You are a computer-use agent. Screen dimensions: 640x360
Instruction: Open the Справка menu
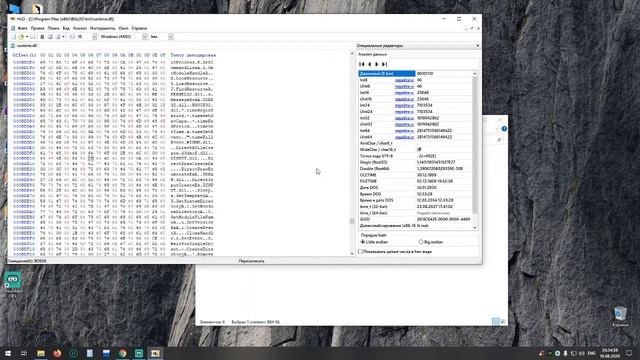click(x=139, y=28)
